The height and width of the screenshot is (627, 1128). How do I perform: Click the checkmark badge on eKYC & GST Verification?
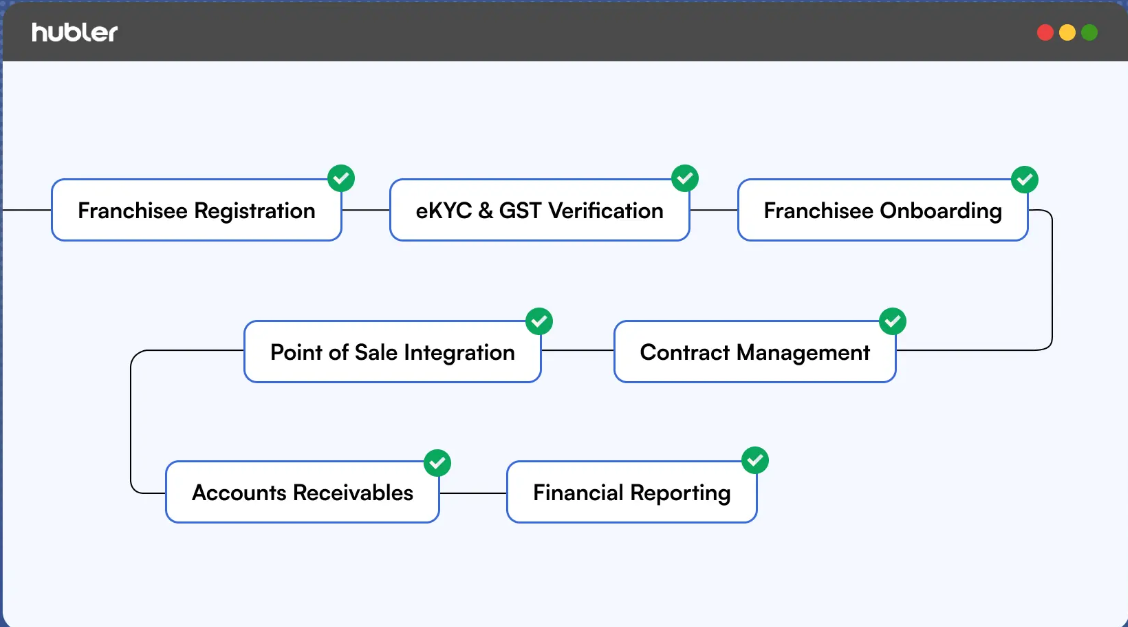[x=685, y=178]
